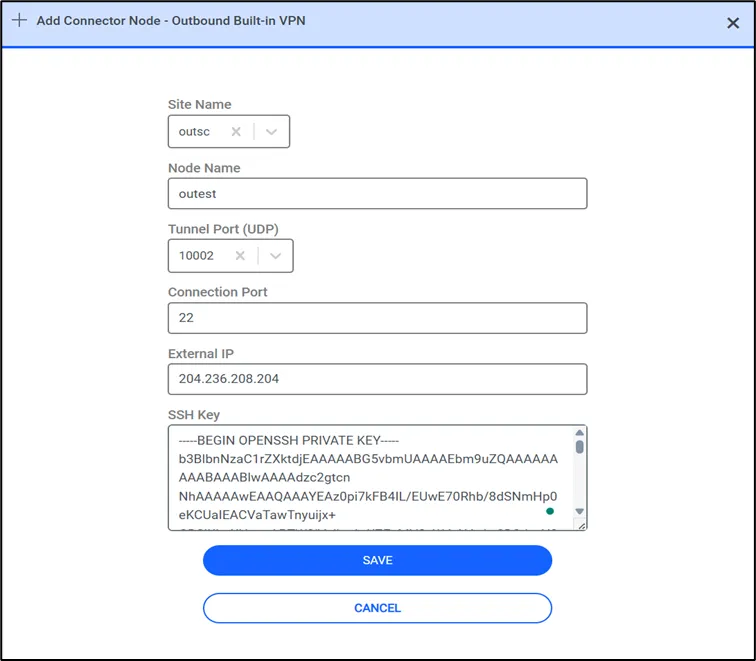Screen dimensions: 756x661
Task: Click the Node Name field 'outest'
Action: tap(378, 193)
